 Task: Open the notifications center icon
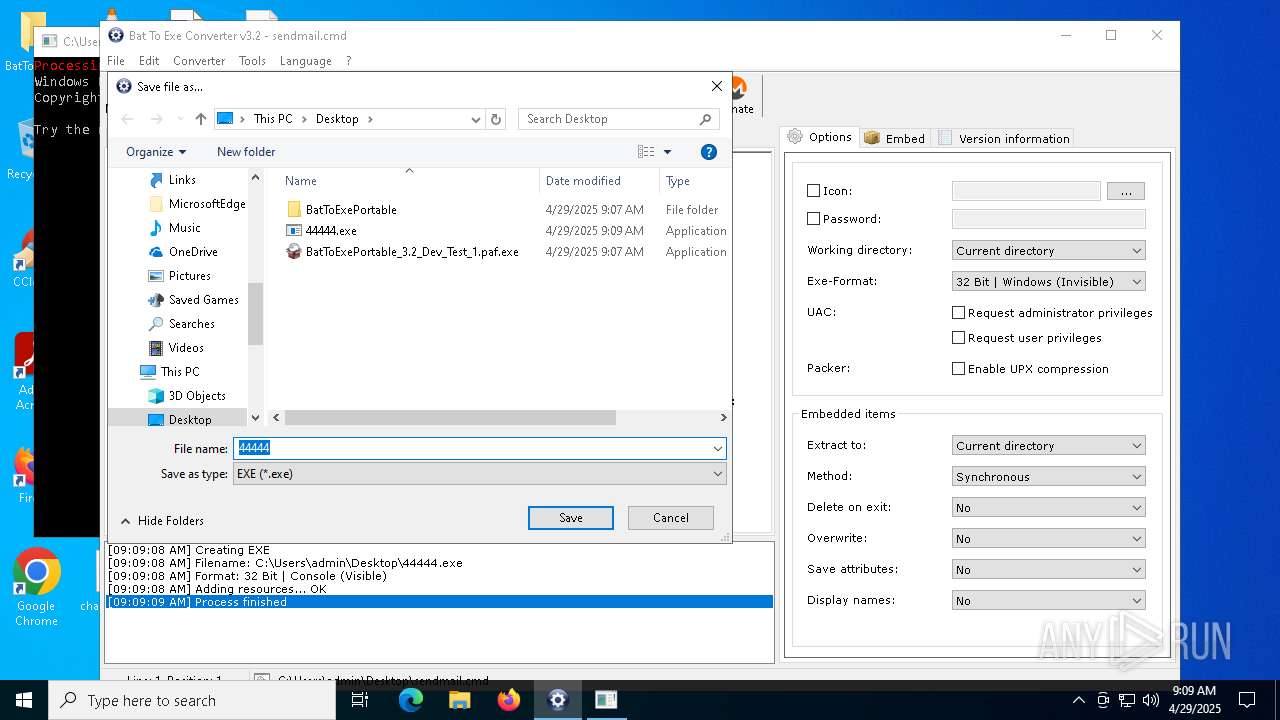pos(1247,700)
